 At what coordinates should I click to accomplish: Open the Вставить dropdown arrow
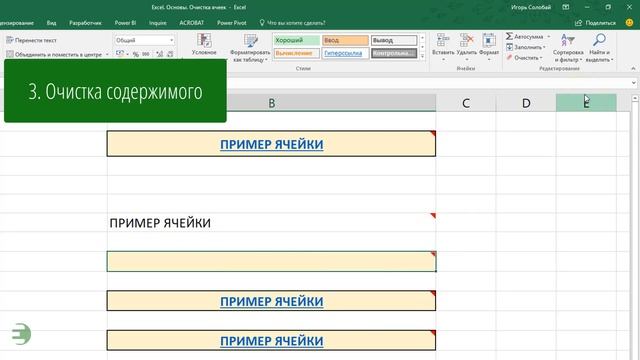tap(443, 60)
